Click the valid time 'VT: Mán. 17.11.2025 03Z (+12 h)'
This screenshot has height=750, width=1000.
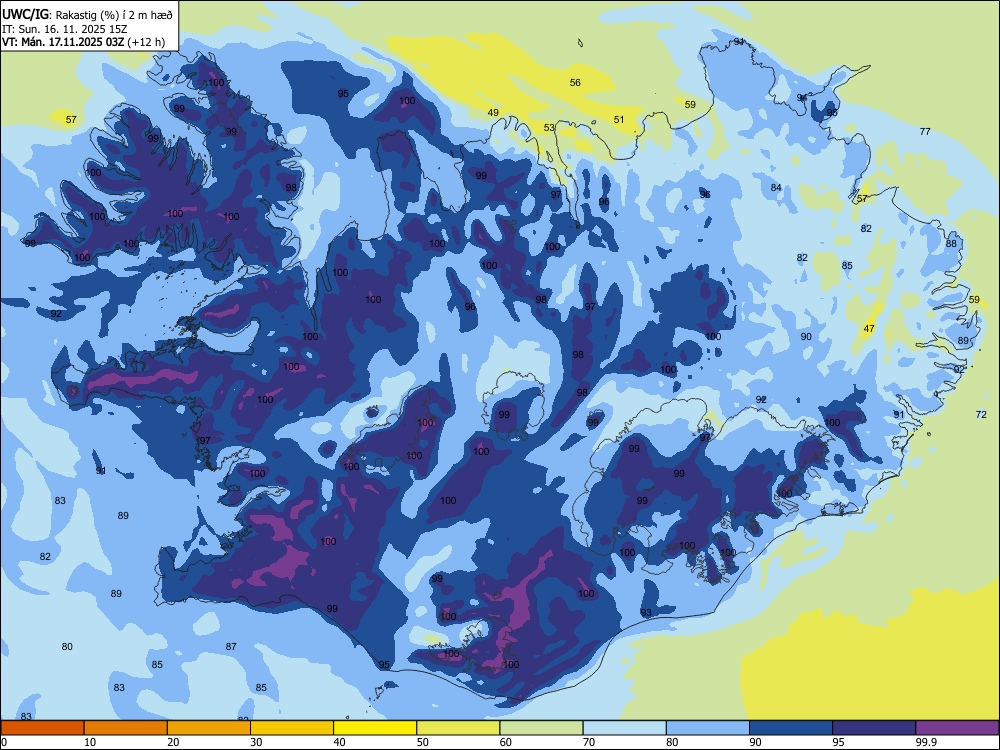(84, 42)
